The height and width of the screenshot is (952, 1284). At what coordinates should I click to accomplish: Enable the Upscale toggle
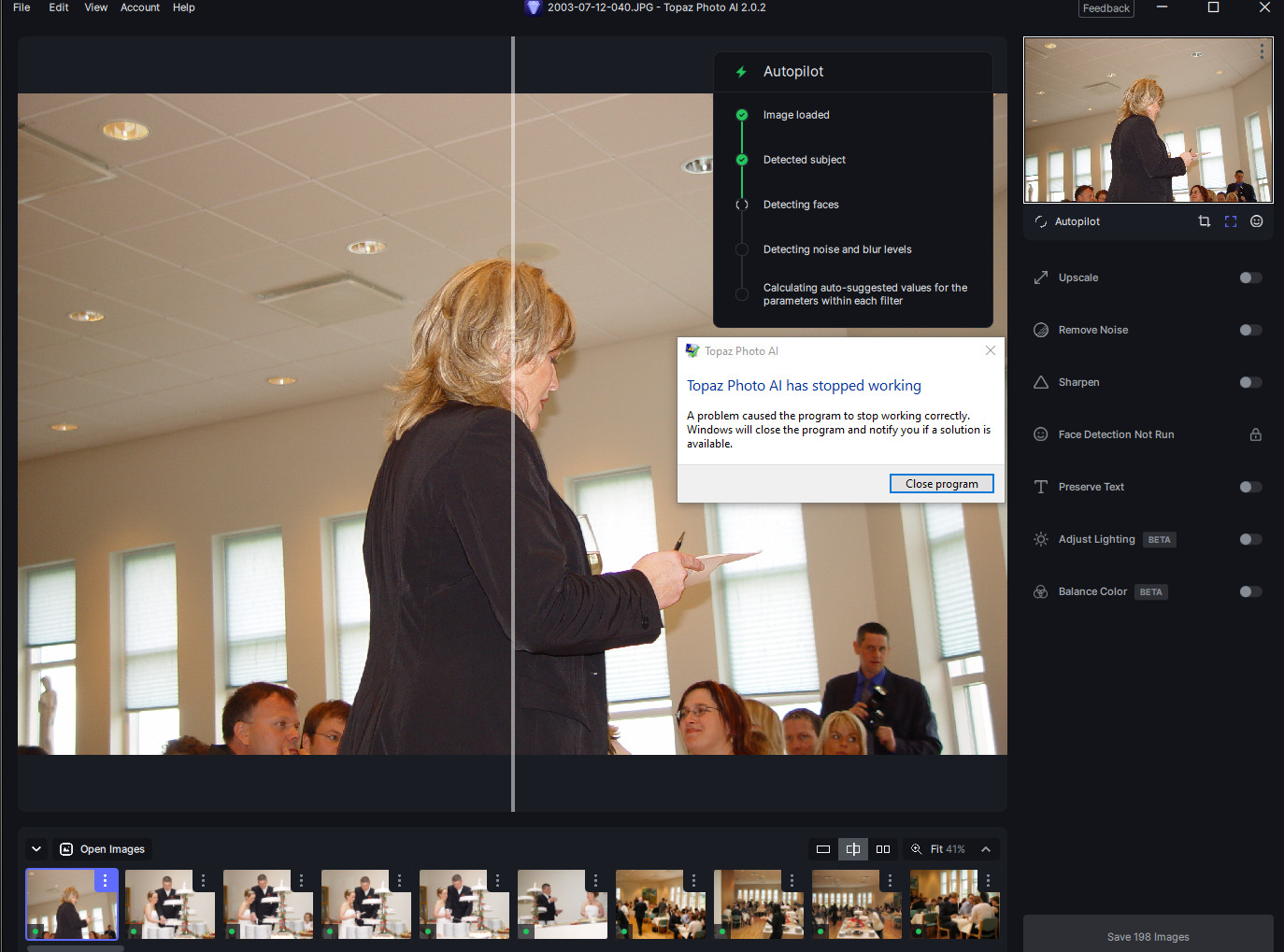[1250, 277]
